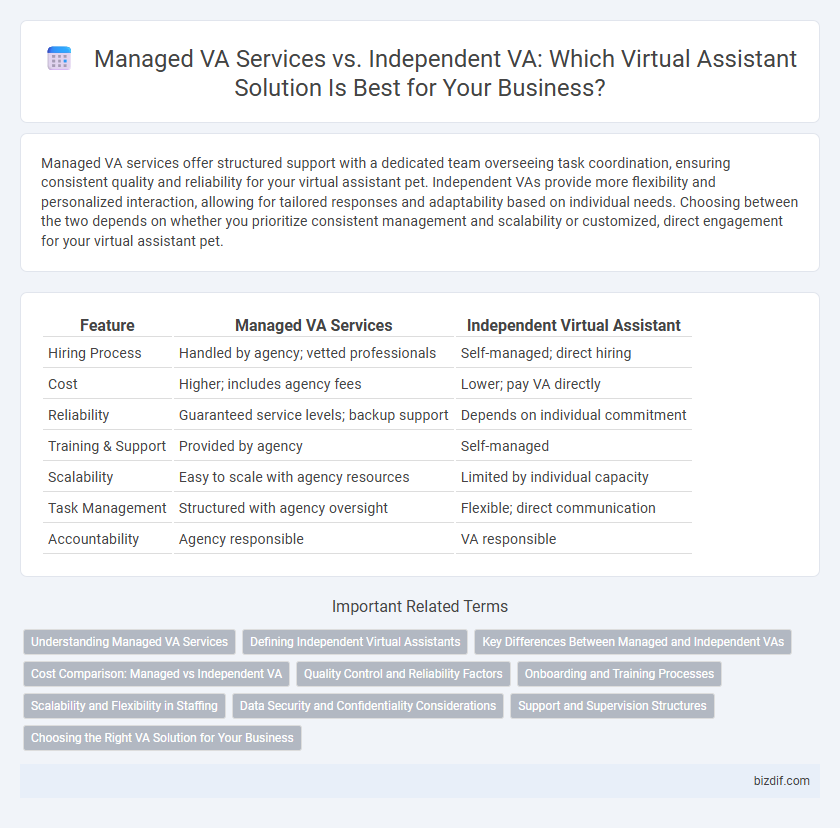The width and height of the screenshot is (840, 828).
Task: Select the Training & Support row label
Action: 107,446
